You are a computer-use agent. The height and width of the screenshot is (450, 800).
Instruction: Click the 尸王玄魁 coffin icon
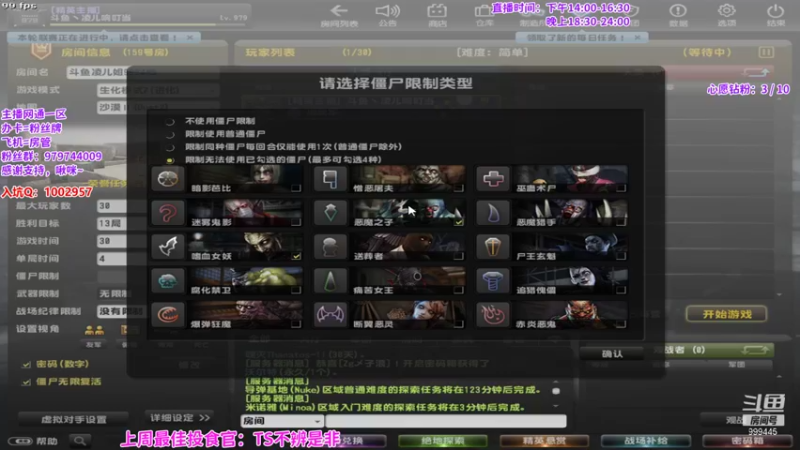pos(492,247)
